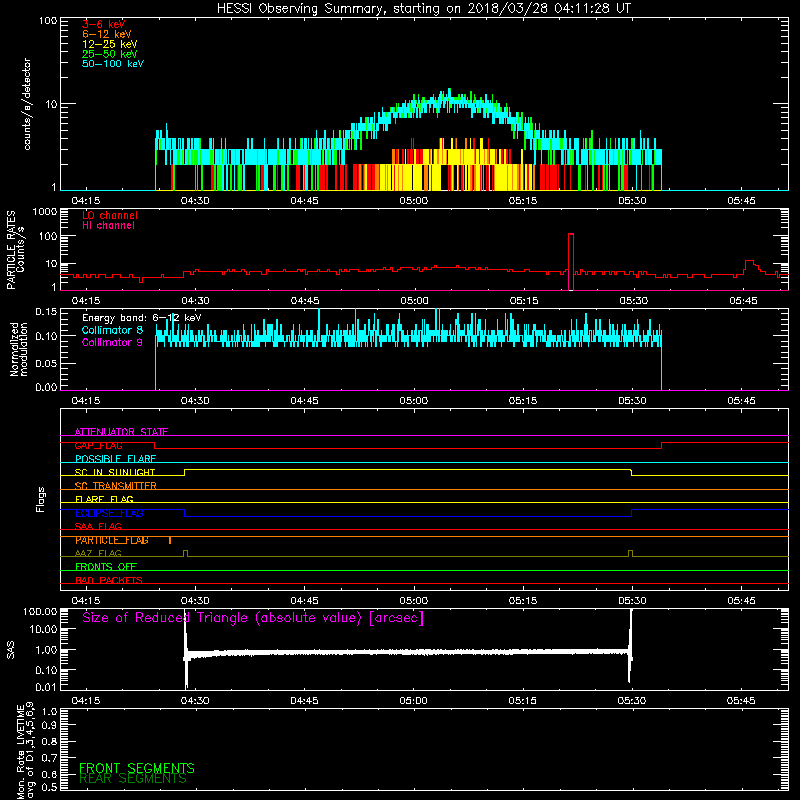Select the LO channel legend label
The height and width of the screenshot is (800, 800).
[110, 215]
